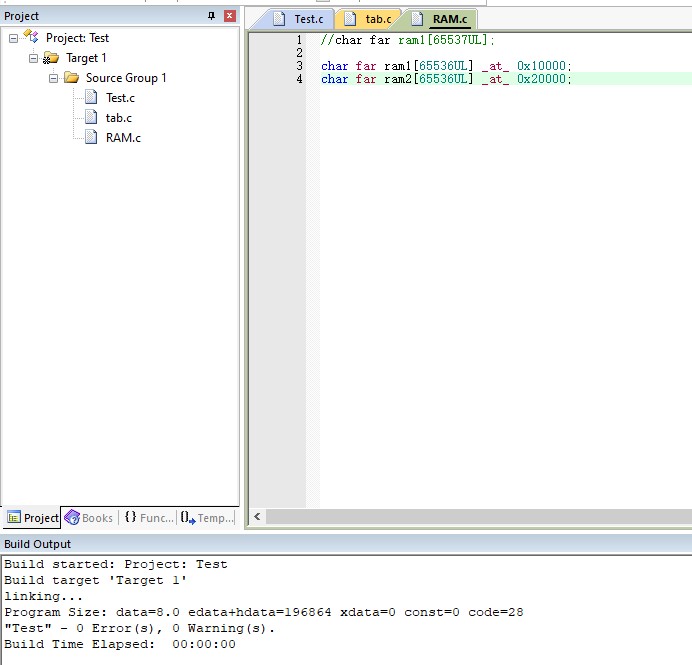Click the Target 1 icon
692x665 pixels.
pyautogui.click(x=51, y=58)
